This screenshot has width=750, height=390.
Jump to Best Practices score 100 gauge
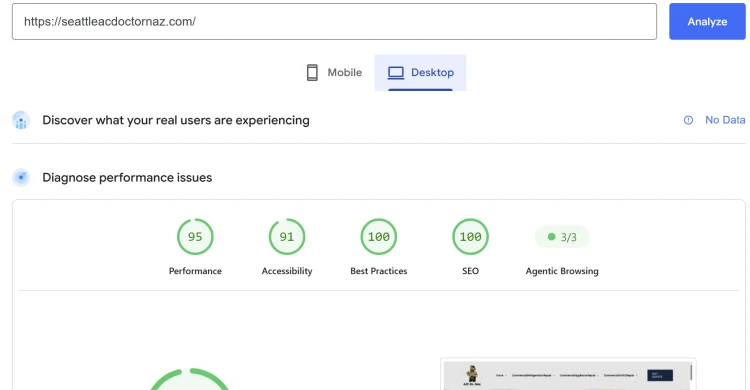(379, 236)
